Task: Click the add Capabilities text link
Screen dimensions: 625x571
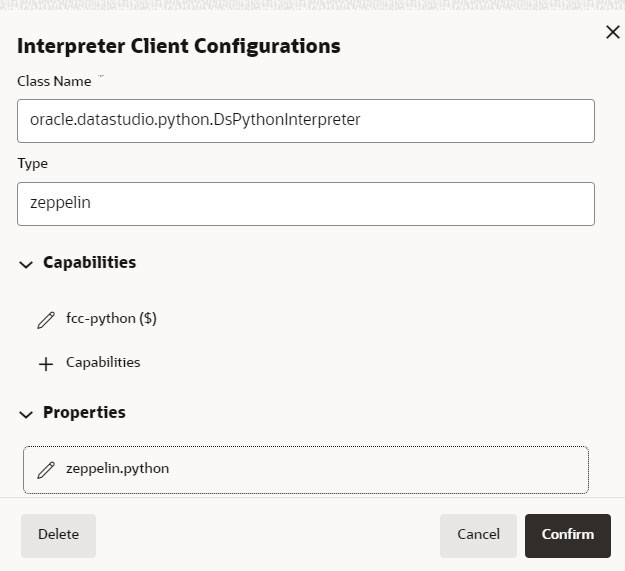Action: pyautogui.click(x=103, y=363)
